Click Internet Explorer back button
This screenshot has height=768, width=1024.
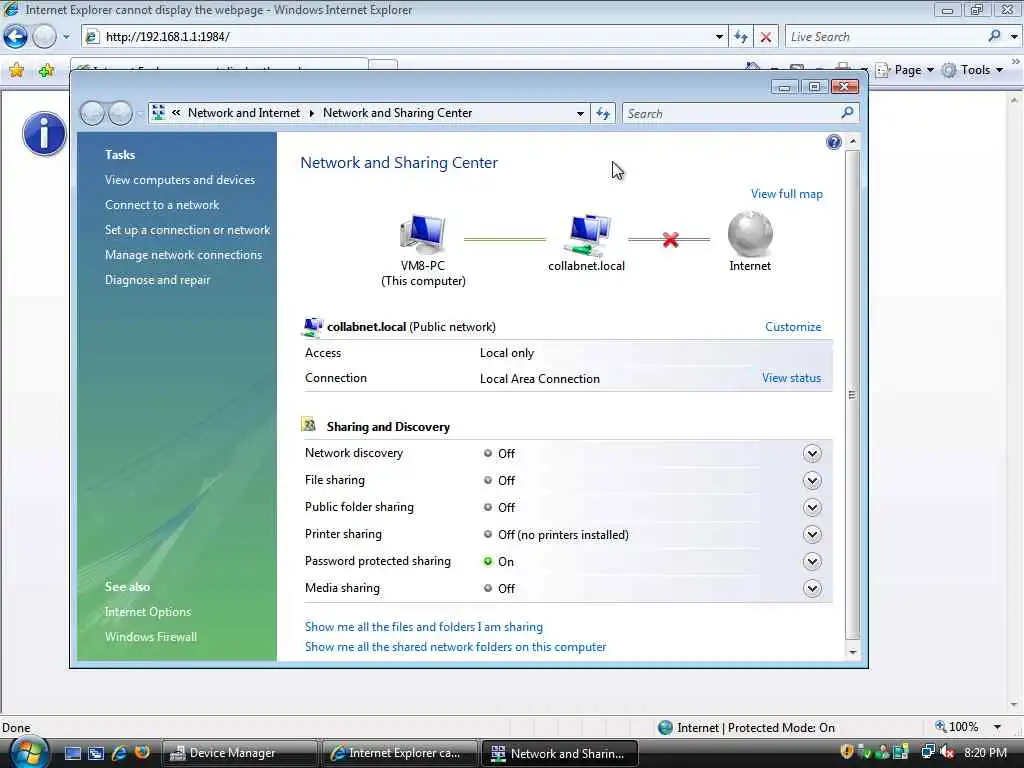click(x=16, y=37)
